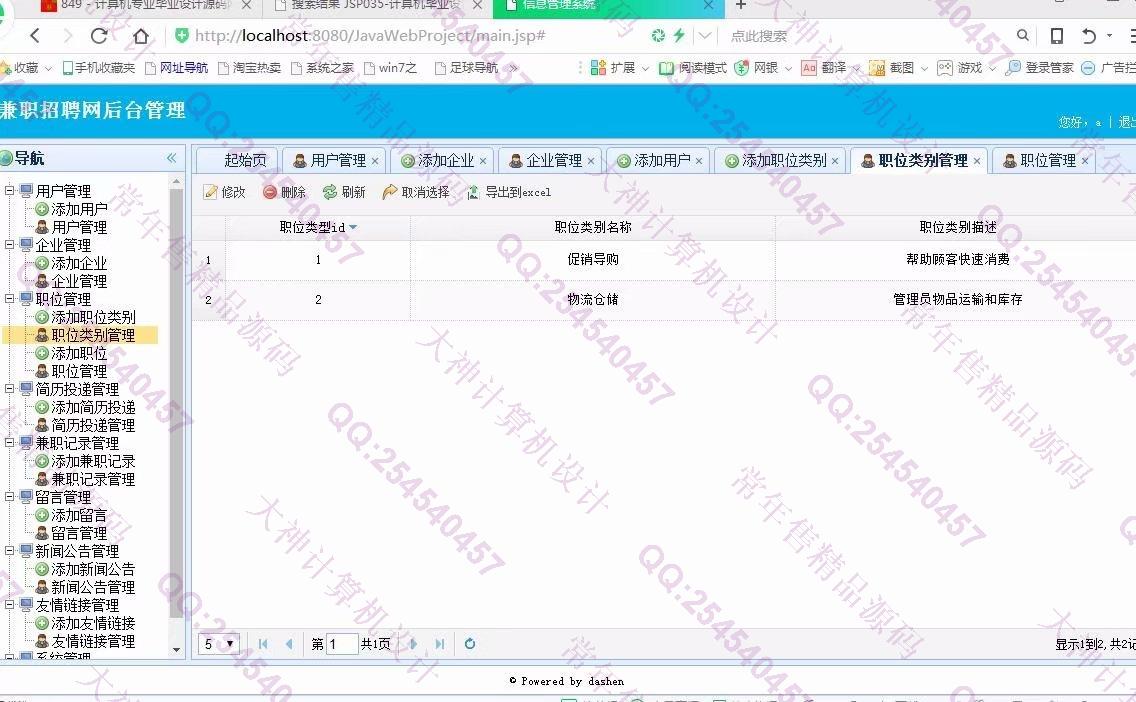The height and width of the screenshot is (702, 1136).
Task: Click 职位类别描述 column header
Action: 958,227
